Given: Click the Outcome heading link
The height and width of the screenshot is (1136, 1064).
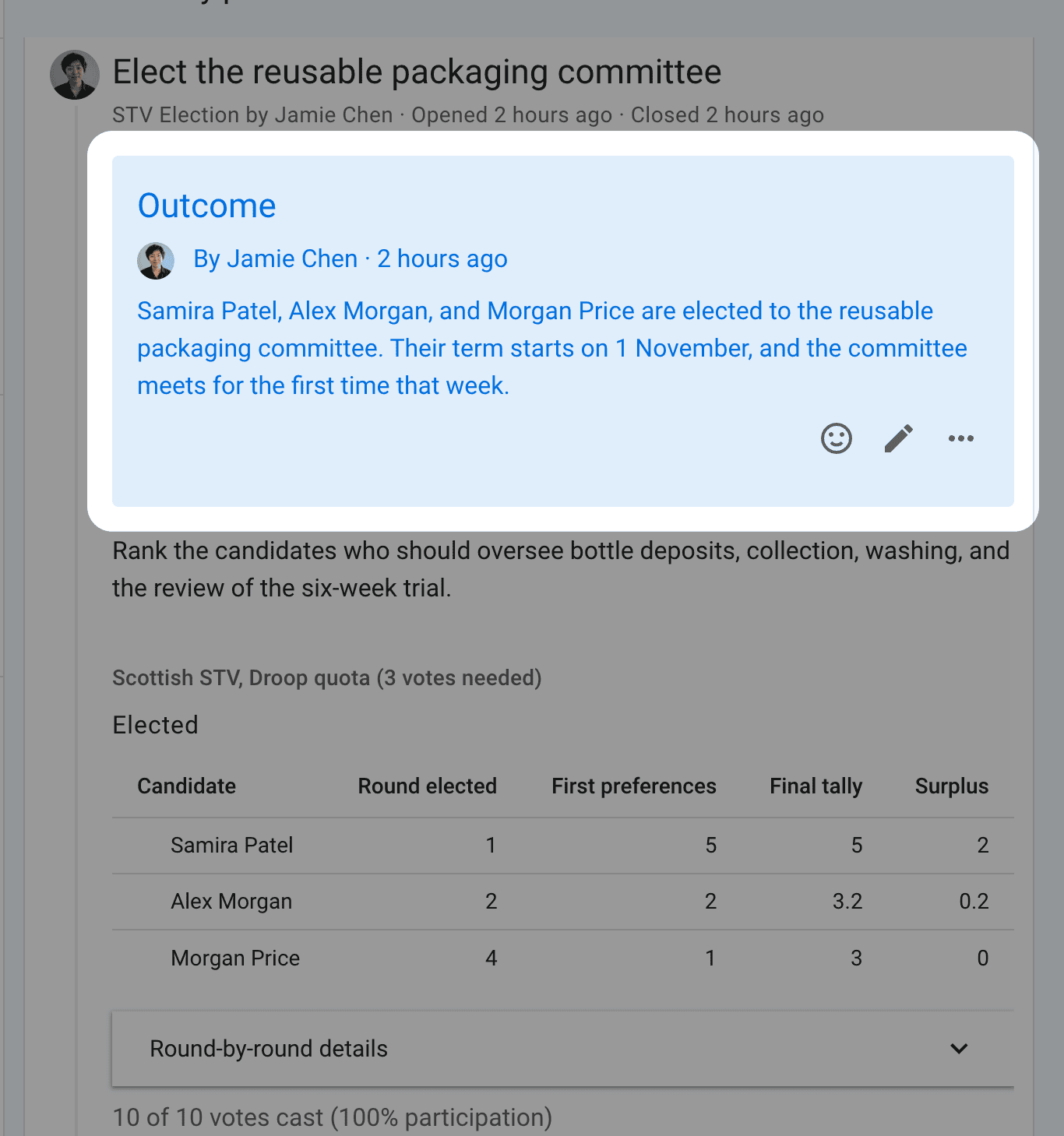Looking at the screenshot, I should click(206, 206).
